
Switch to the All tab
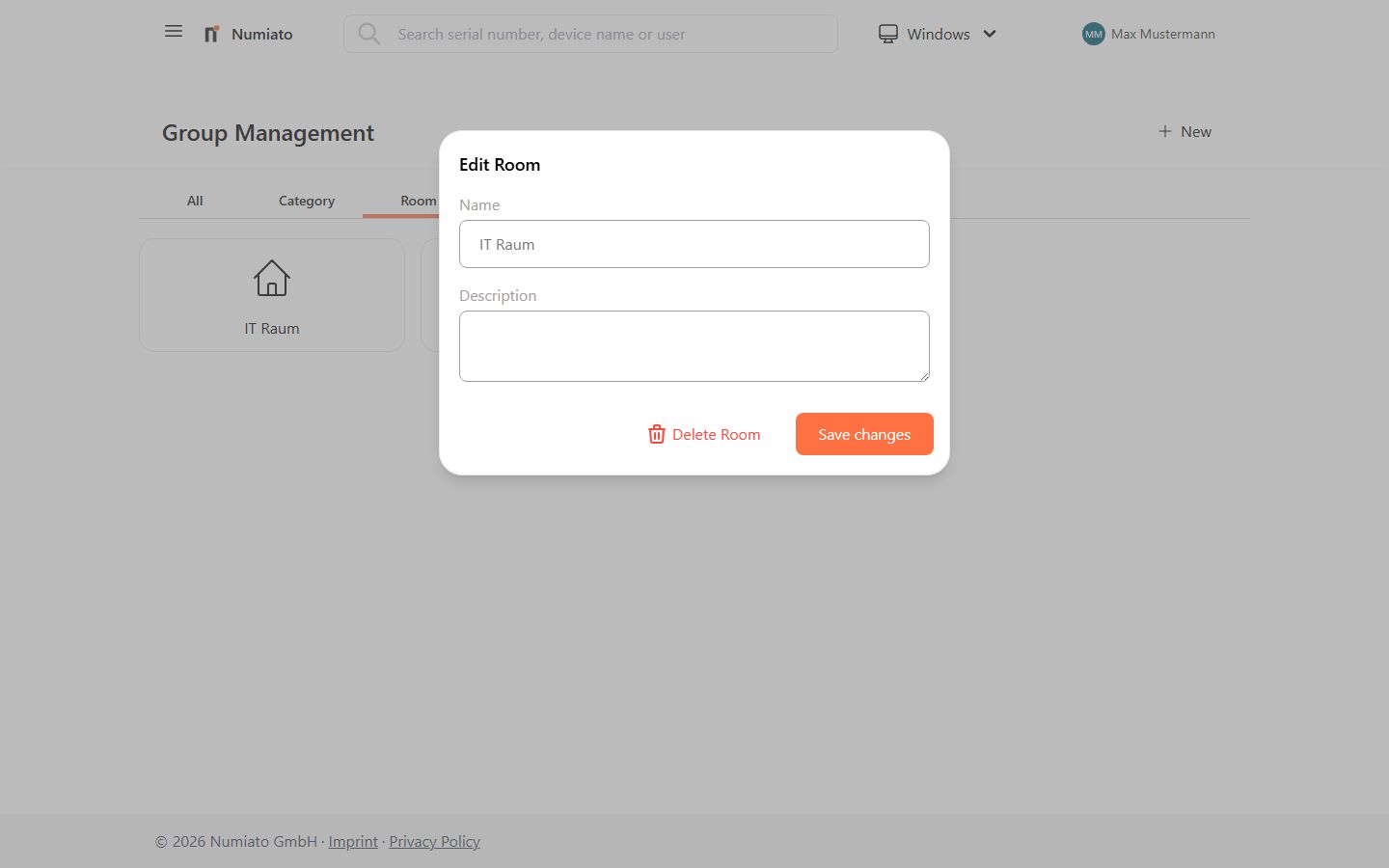(x=195, y=201)
